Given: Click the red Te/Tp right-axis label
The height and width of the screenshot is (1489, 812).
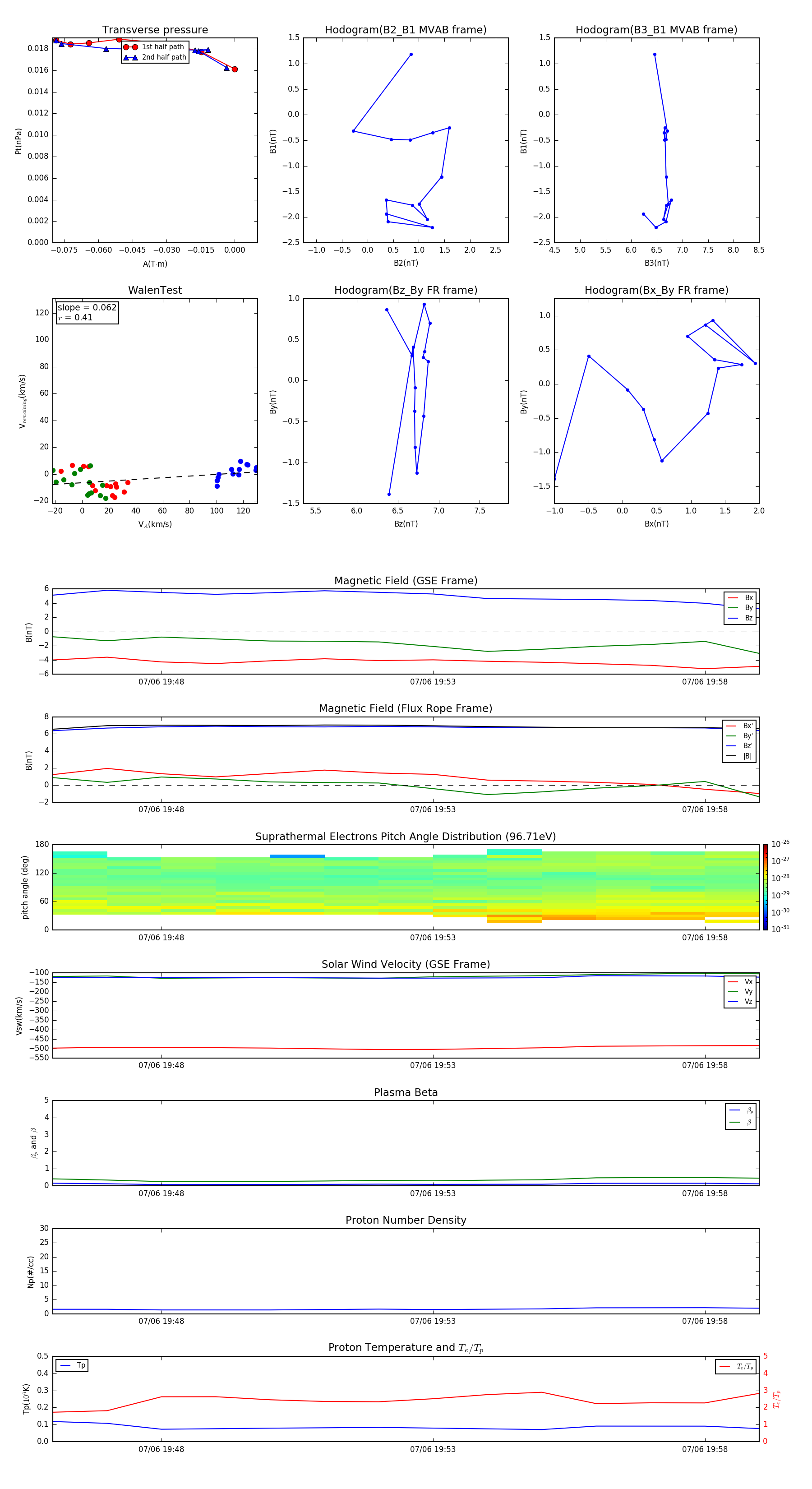Looking at the screenshot, I should pyautogui.click(x=777, y=1399).
